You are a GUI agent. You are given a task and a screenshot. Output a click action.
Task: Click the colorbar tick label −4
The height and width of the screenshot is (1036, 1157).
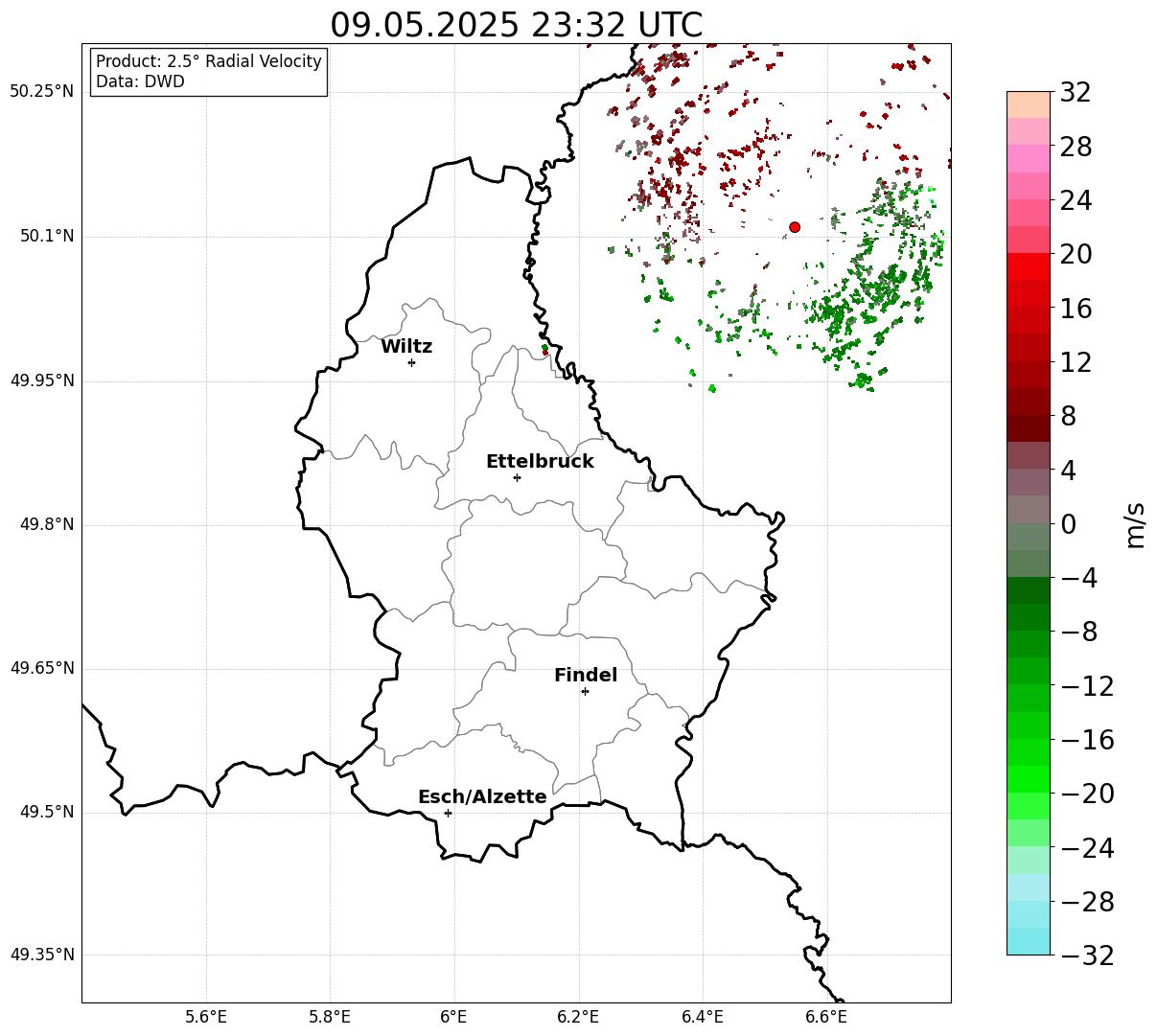pos(1078,578)
